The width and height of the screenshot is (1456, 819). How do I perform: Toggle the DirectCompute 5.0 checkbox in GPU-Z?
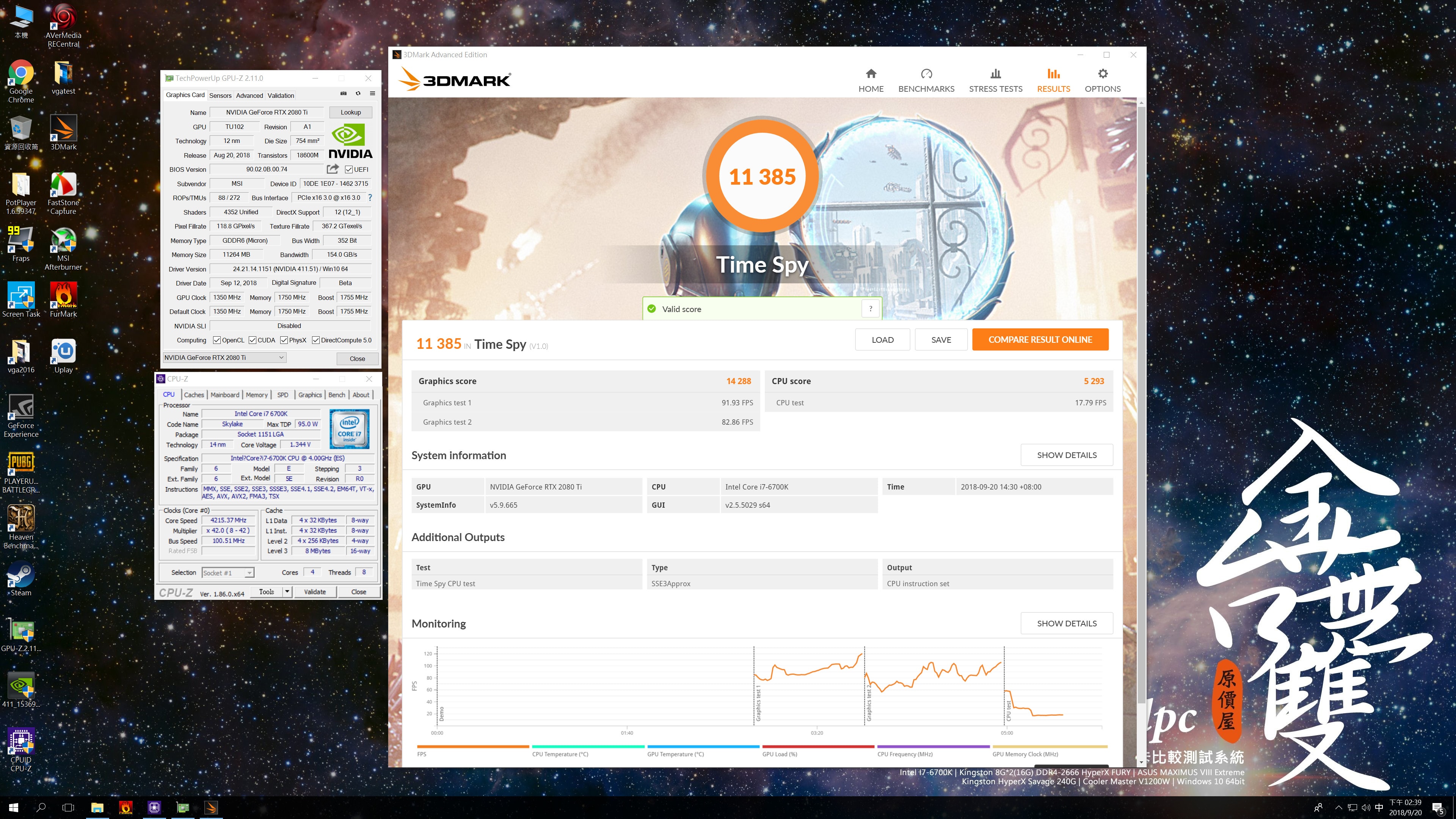(x=315, y=340)
